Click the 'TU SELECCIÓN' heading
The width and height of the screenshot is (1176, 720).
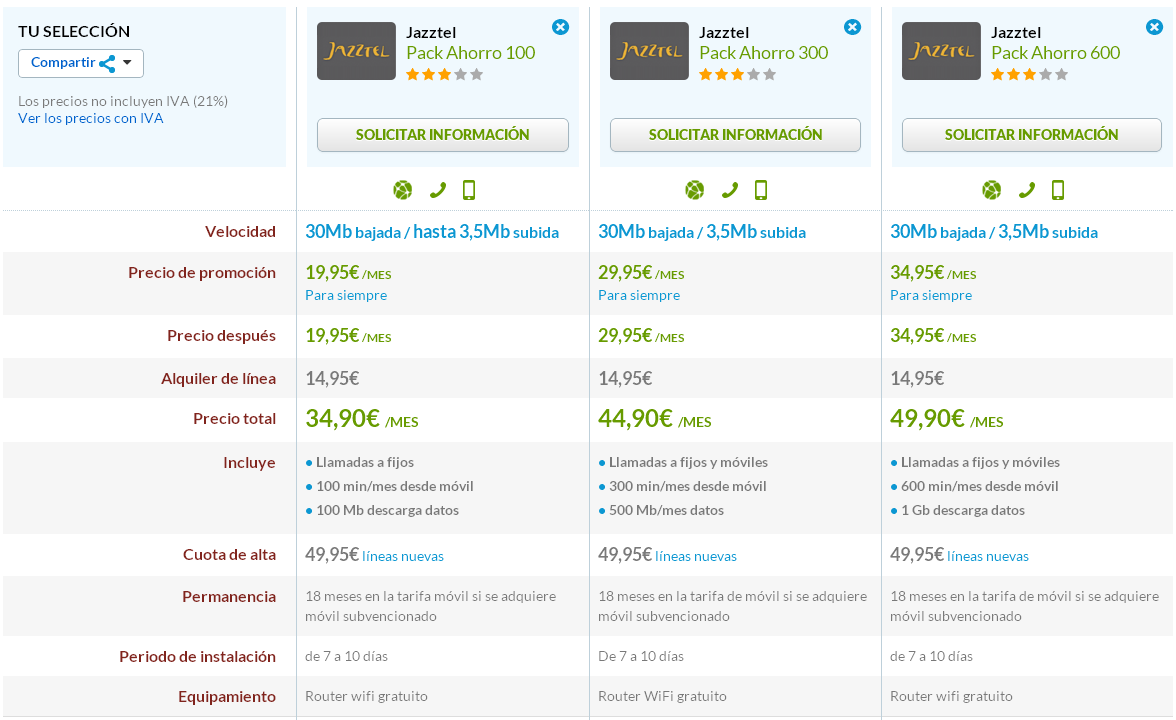[x=74, y=32]
